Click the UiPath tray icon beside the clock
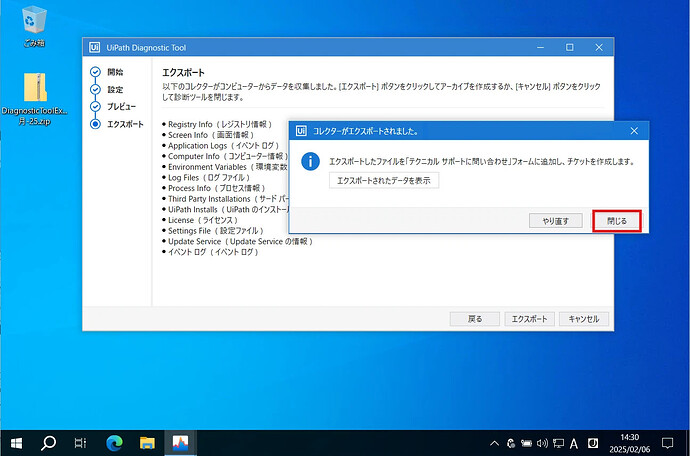Image resolution: width=690 pixels, height=456 pixels. coord(593,442)
